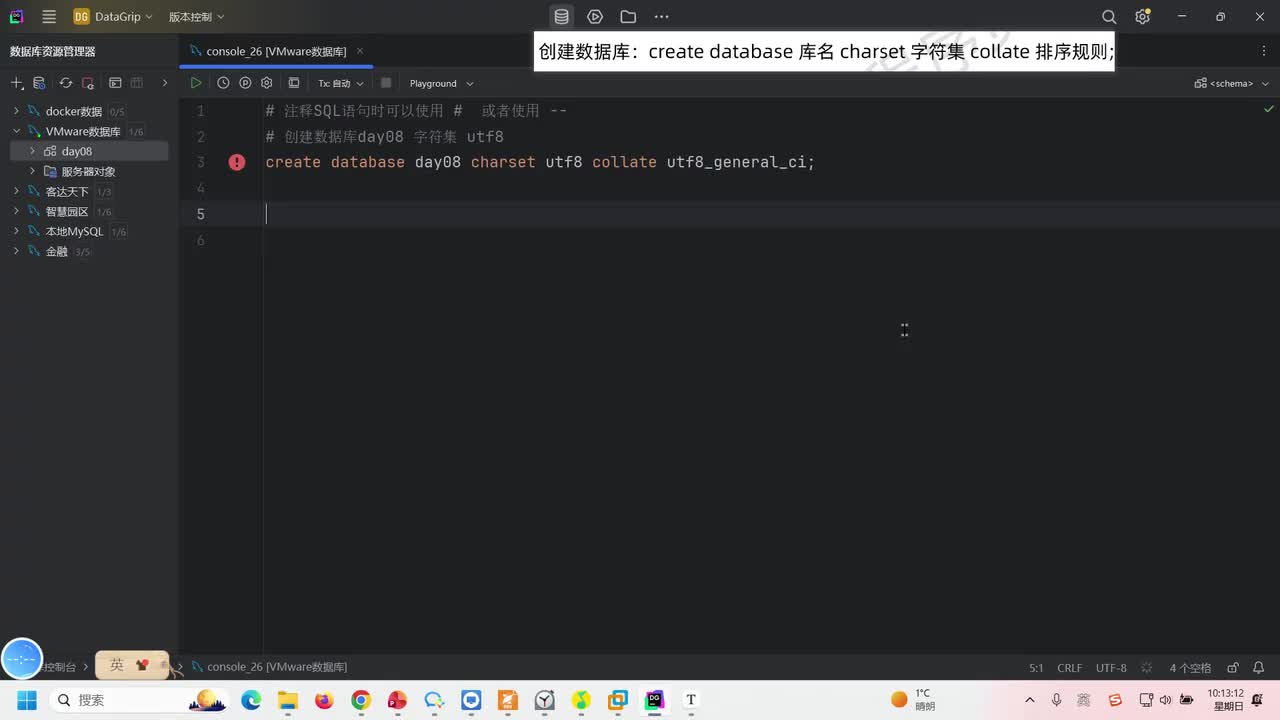Open the Playground resolve mode dropdown

coord(441,83)
